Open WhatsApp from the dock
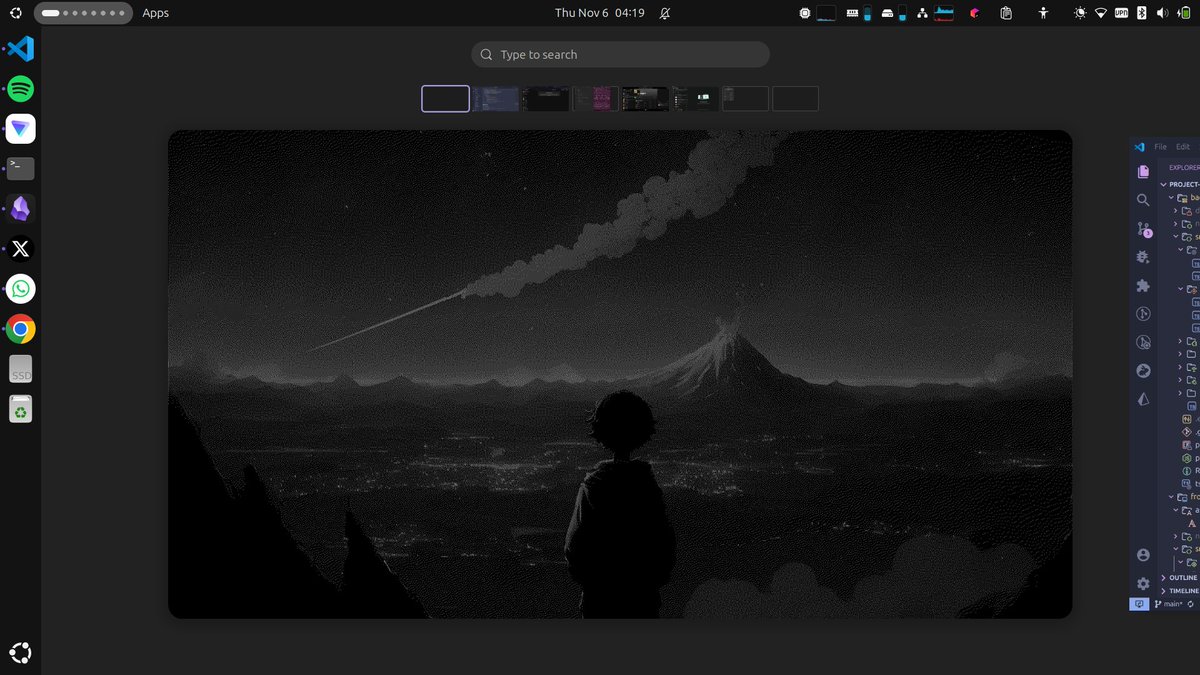 [20, 288]
